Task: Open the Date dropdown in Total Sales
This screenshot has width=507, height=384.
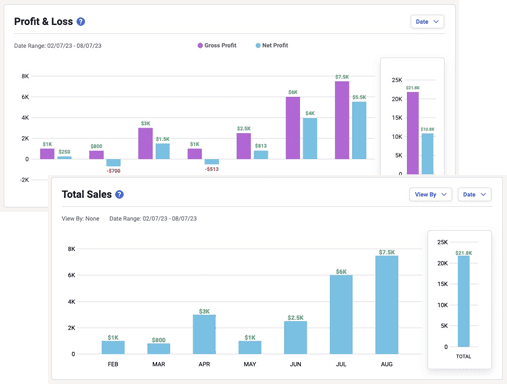Action: [x=474, y=194]
